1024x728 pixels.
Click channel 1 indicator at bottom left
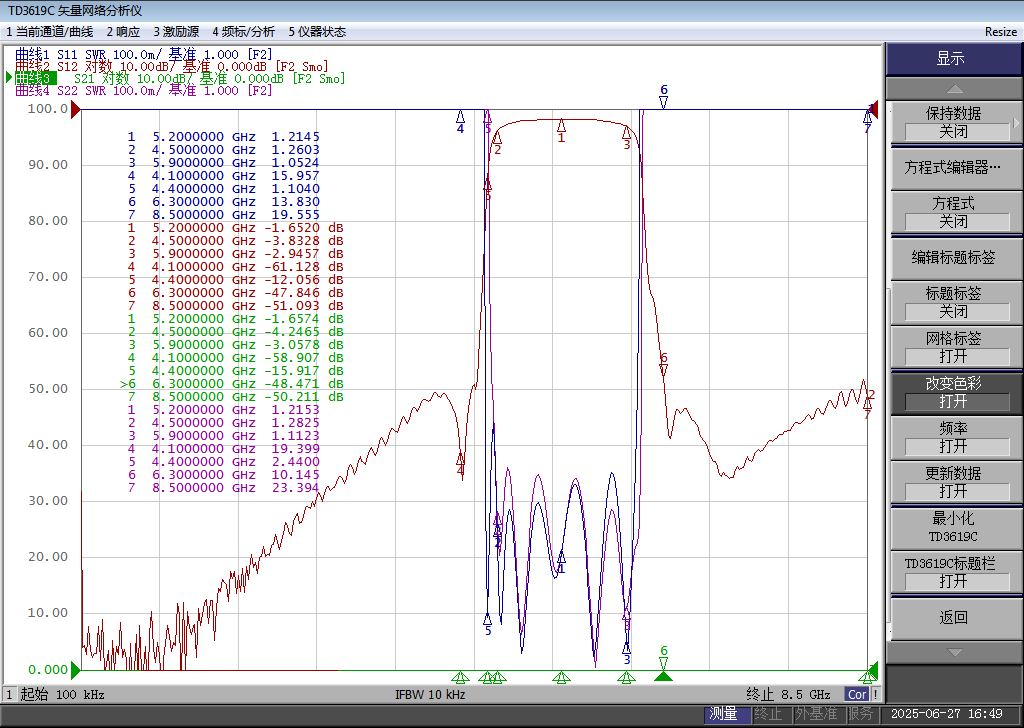[x=9, y=694]
